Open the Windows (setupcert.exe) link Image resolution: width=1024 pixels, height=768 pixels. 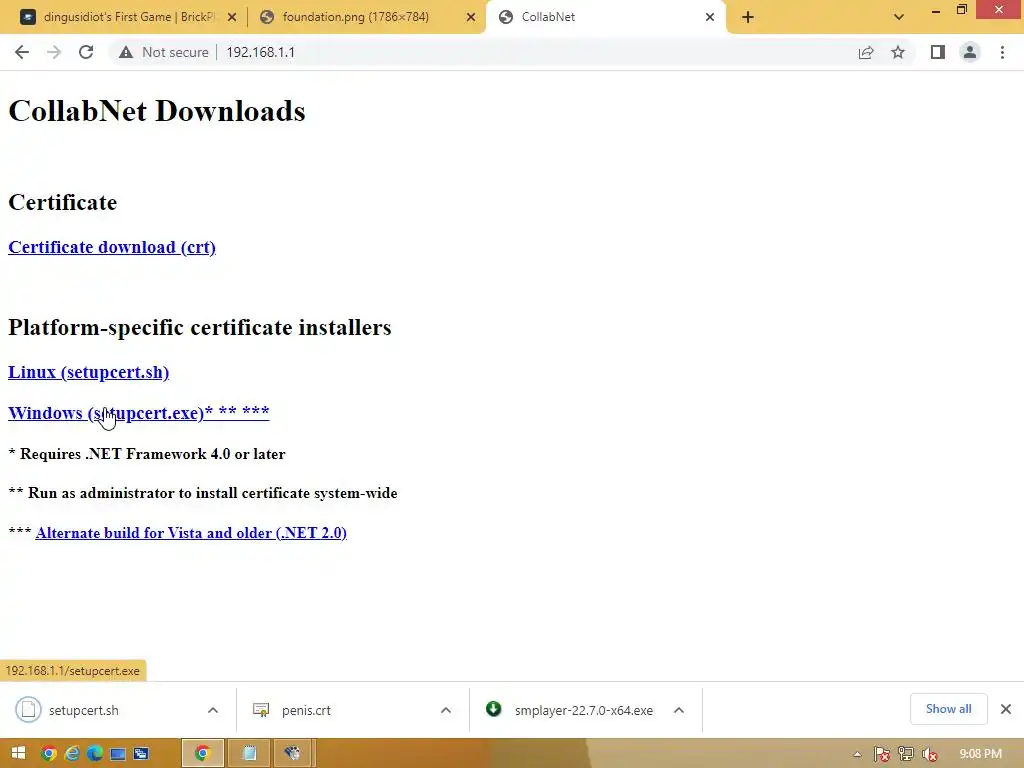(138, 413)
